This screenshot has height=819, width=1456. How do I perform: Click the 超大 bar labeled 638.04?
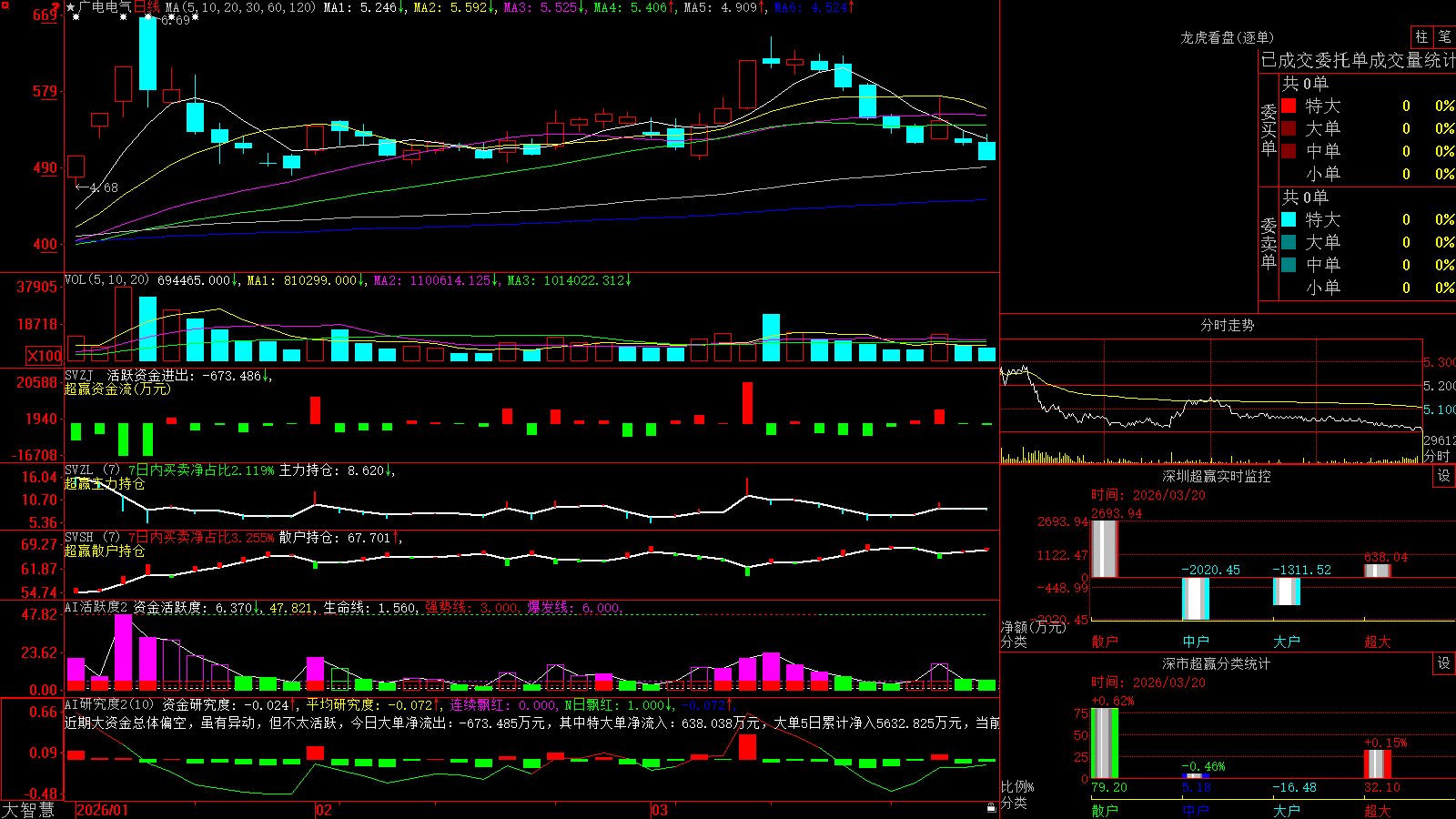(1377, 571)
